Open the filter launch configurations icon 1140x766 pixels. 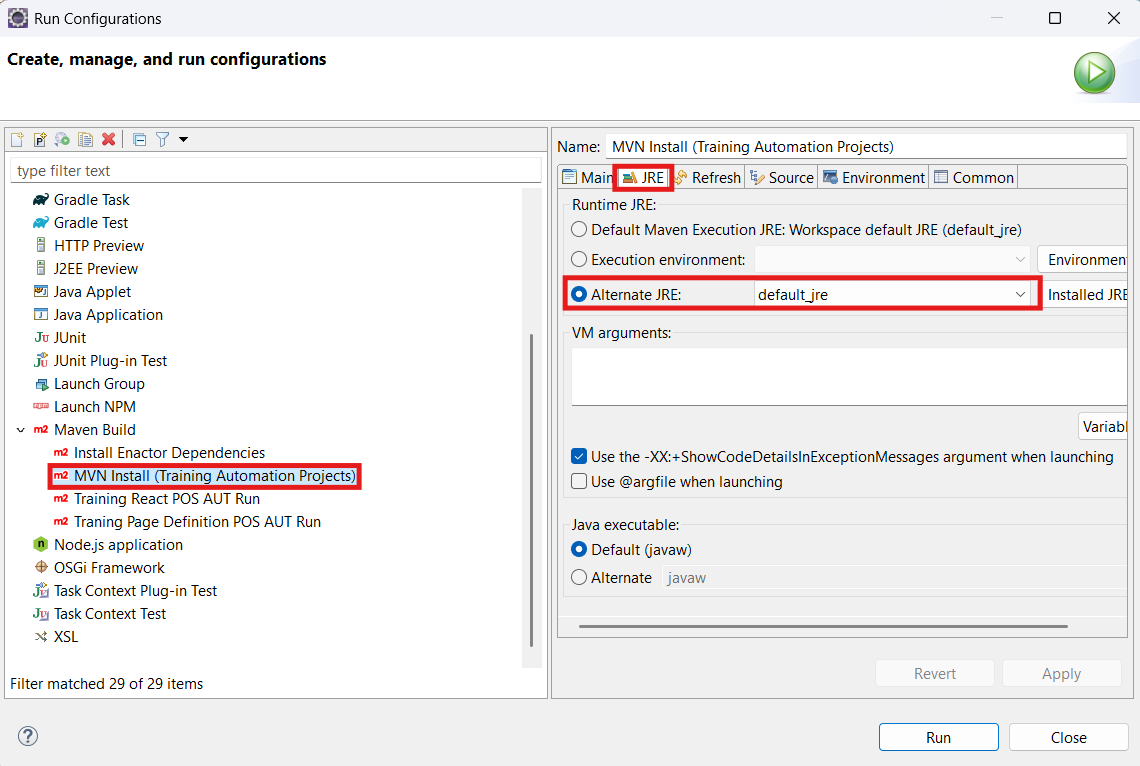click(x=163, y=140)
